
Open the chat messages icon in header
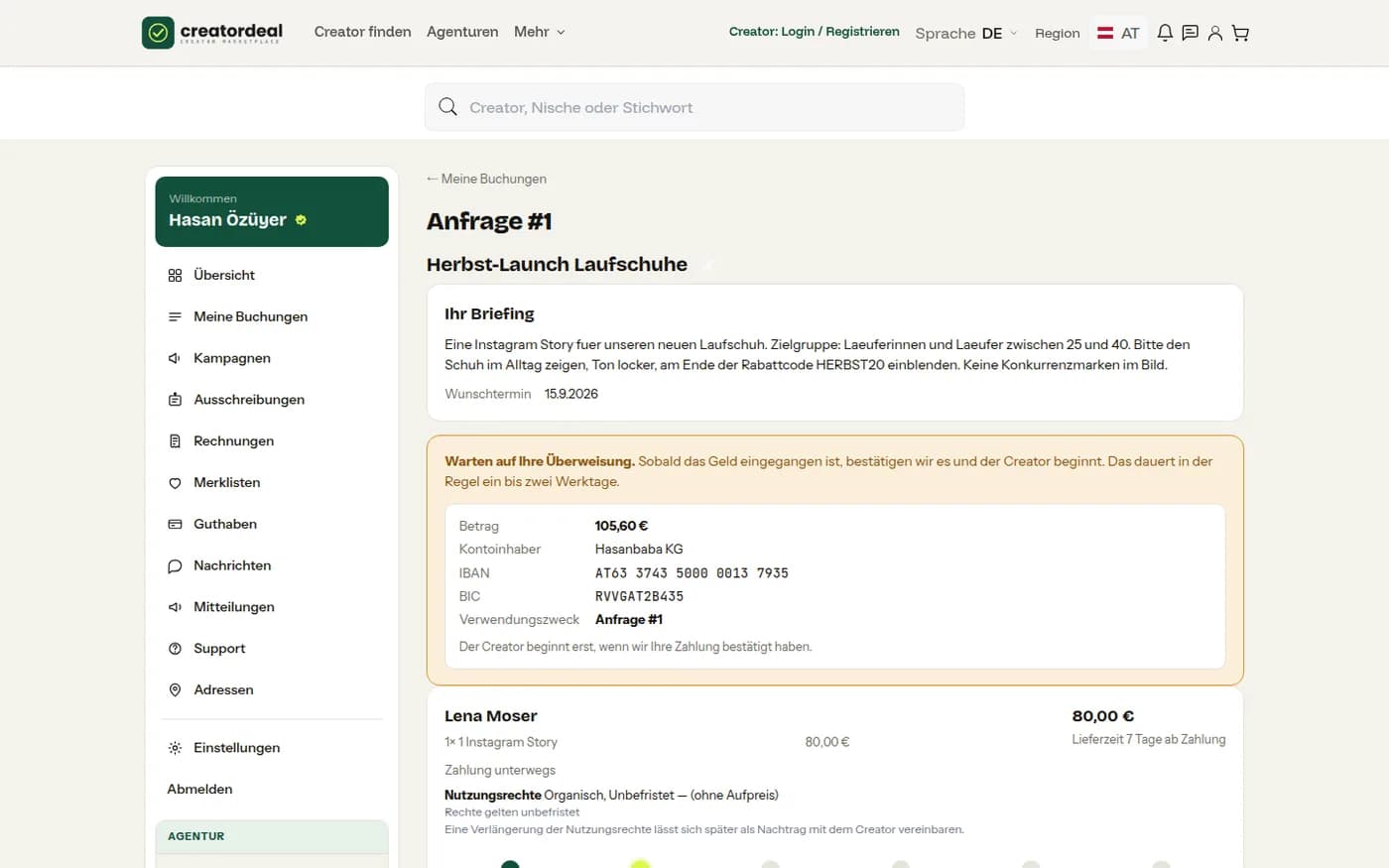pyautogui.click(x=1190, y=33)
